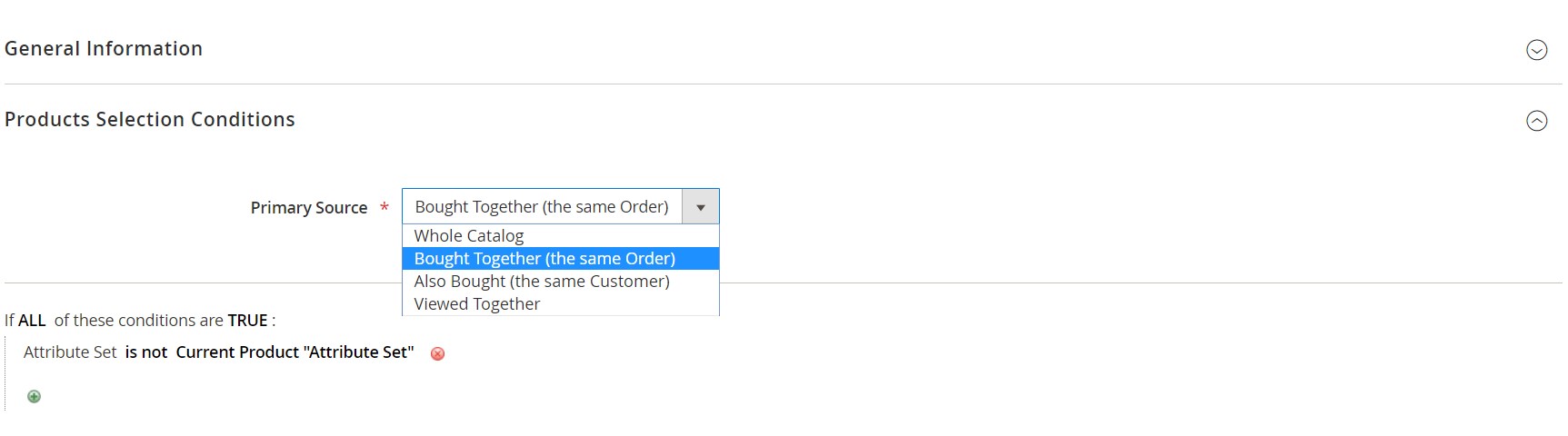1568x436 pixels.
Task: Click the General Information heading
Action: tap(104, 49)
